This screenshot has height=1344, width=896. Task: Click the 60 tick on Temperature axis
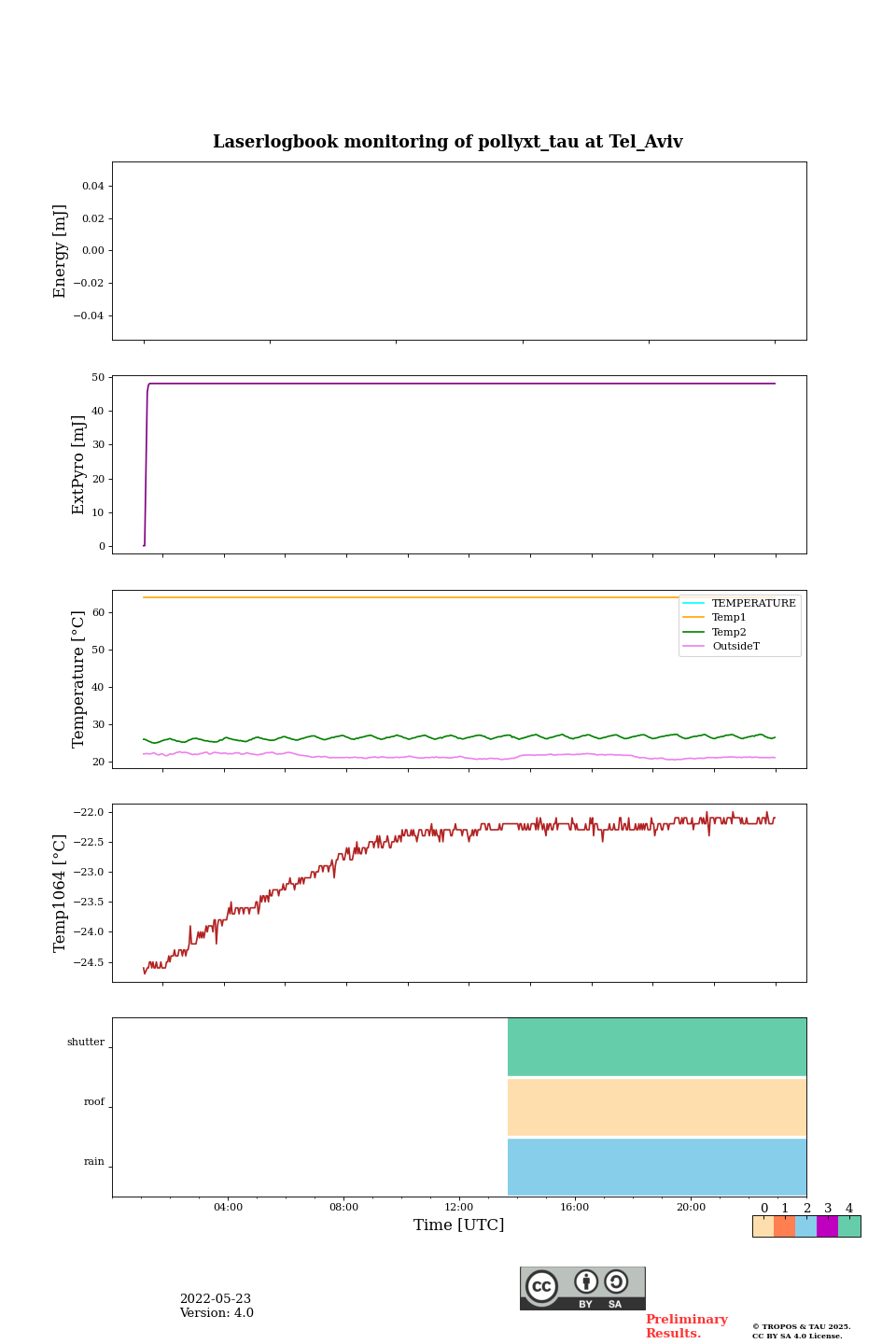[98, 613]
